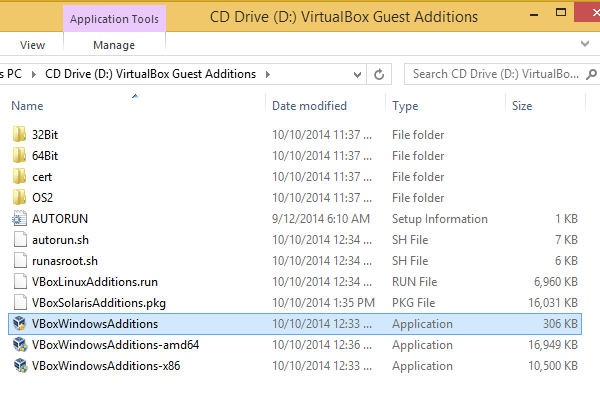The width and height of the screenshot is (600, 393).
Task: Click the VBoxWindowsAdditions application icon
Action: coord(20,324)
